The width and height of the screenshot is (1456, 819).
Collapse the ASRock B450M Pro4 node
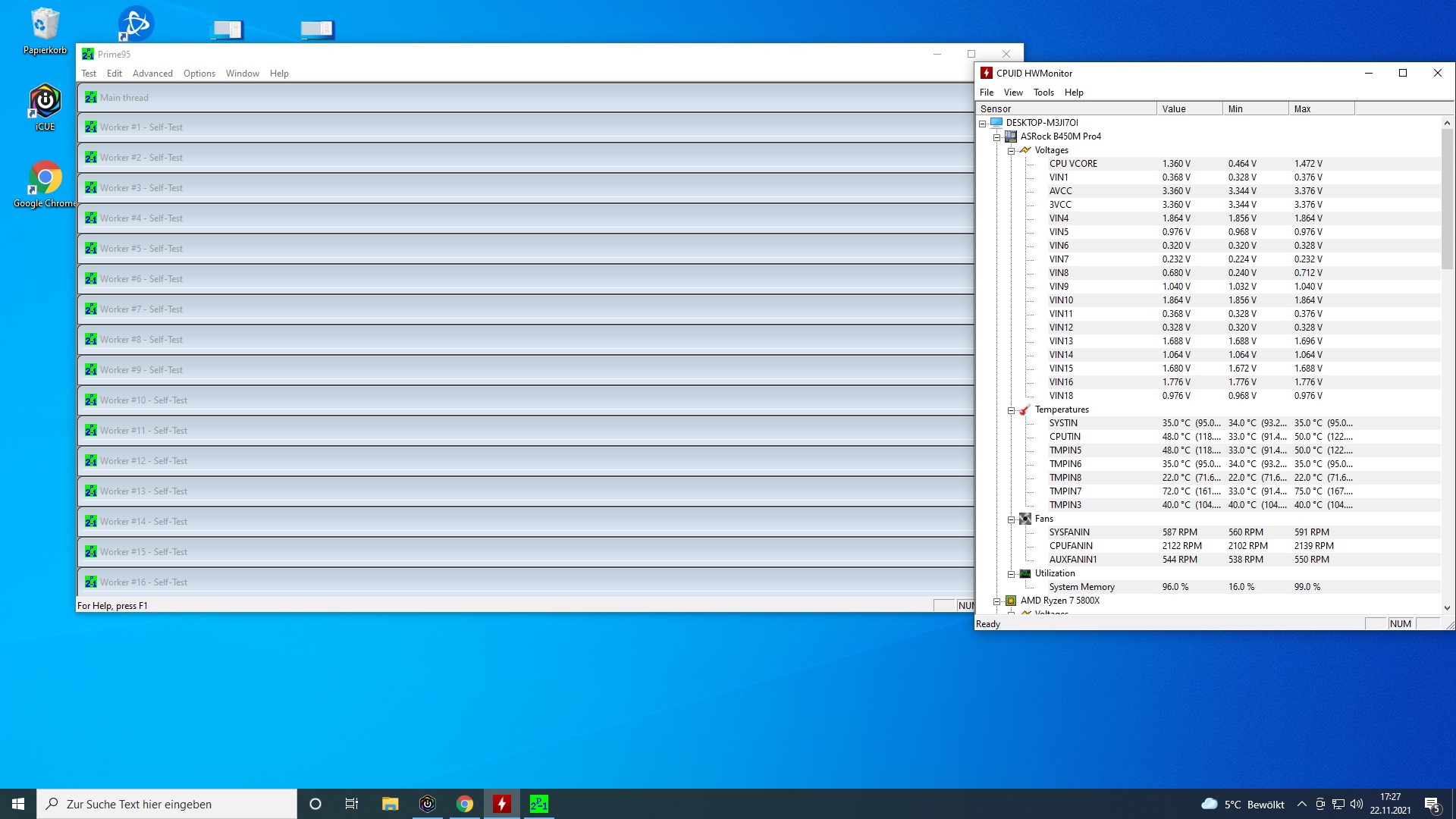[996, 137]
